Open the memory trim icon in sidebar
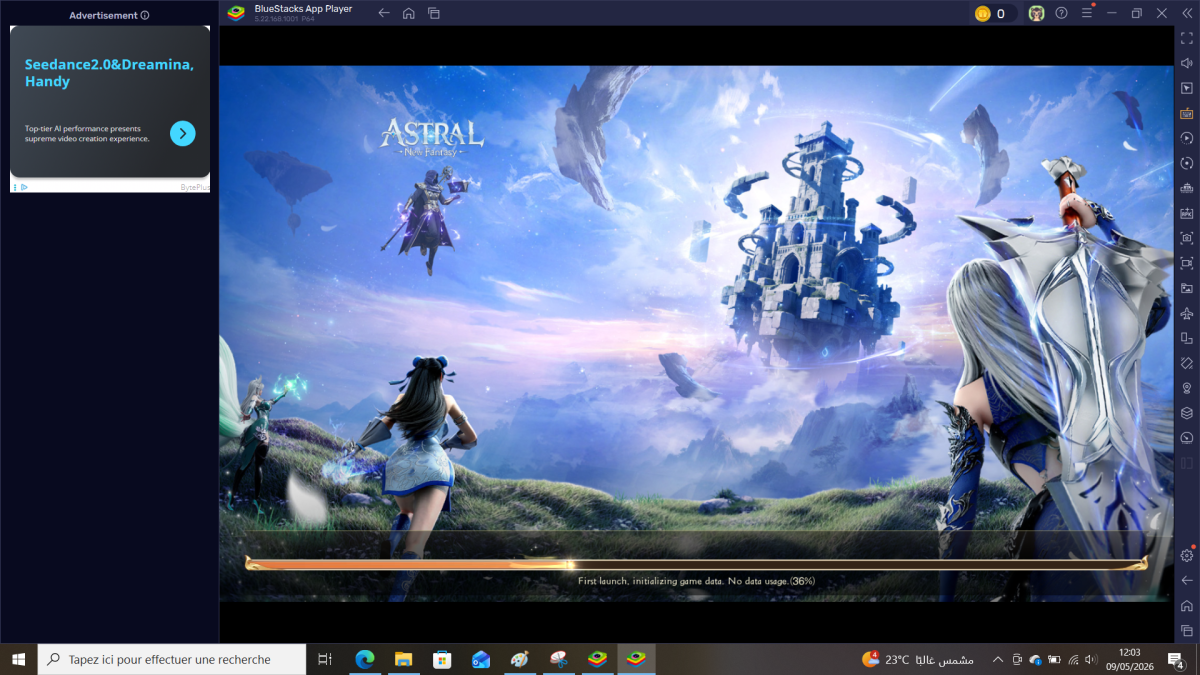Screen dimensions: 1200x675 [x=1186, y=188]
